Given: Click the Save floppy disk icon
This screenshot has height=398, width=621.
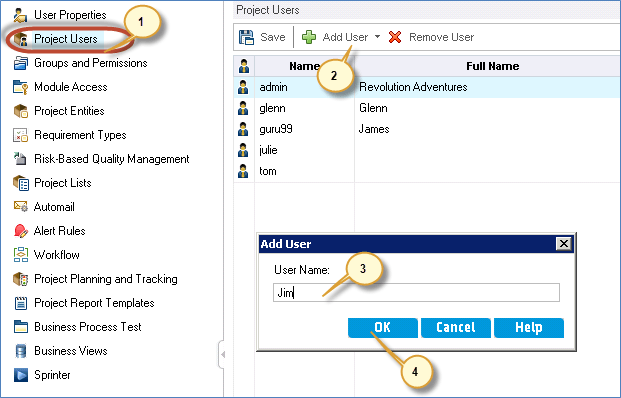Looking at the screenshot, I should (246, 37).
